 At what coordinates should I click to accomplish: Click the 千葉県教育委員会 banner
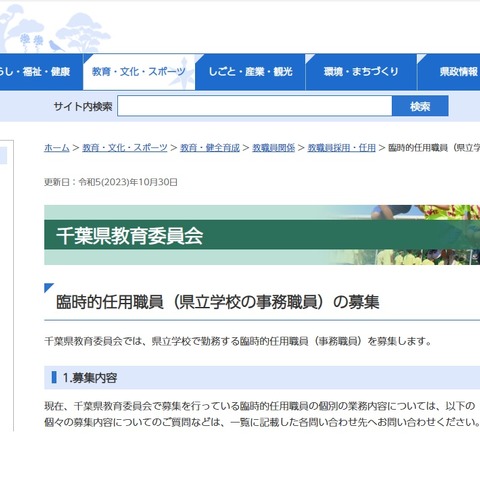[x=262, y=235]
